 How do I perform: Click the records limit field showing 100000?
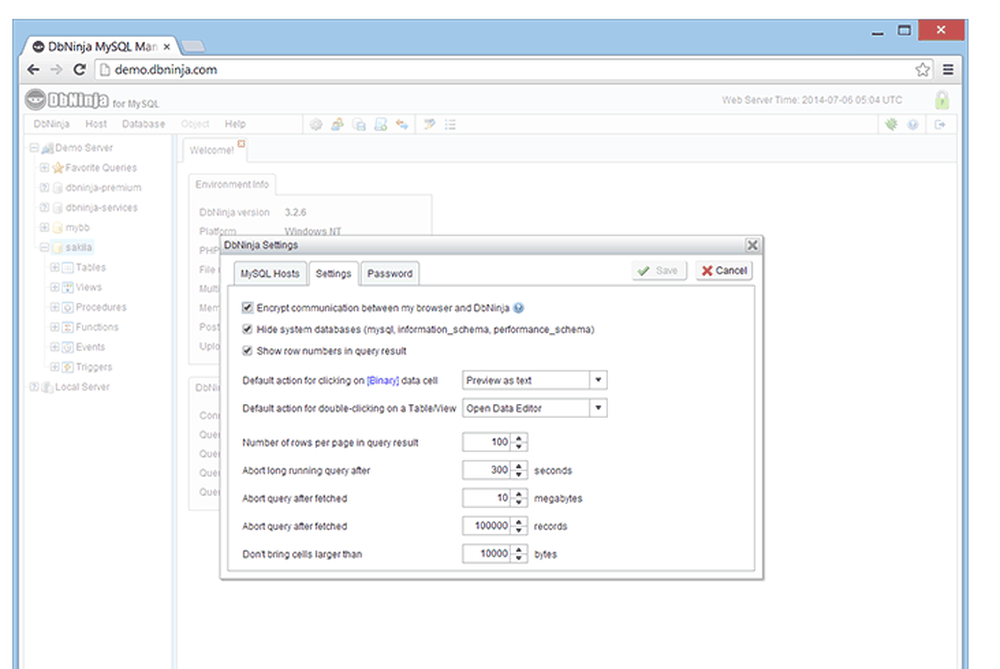[487, 526]
